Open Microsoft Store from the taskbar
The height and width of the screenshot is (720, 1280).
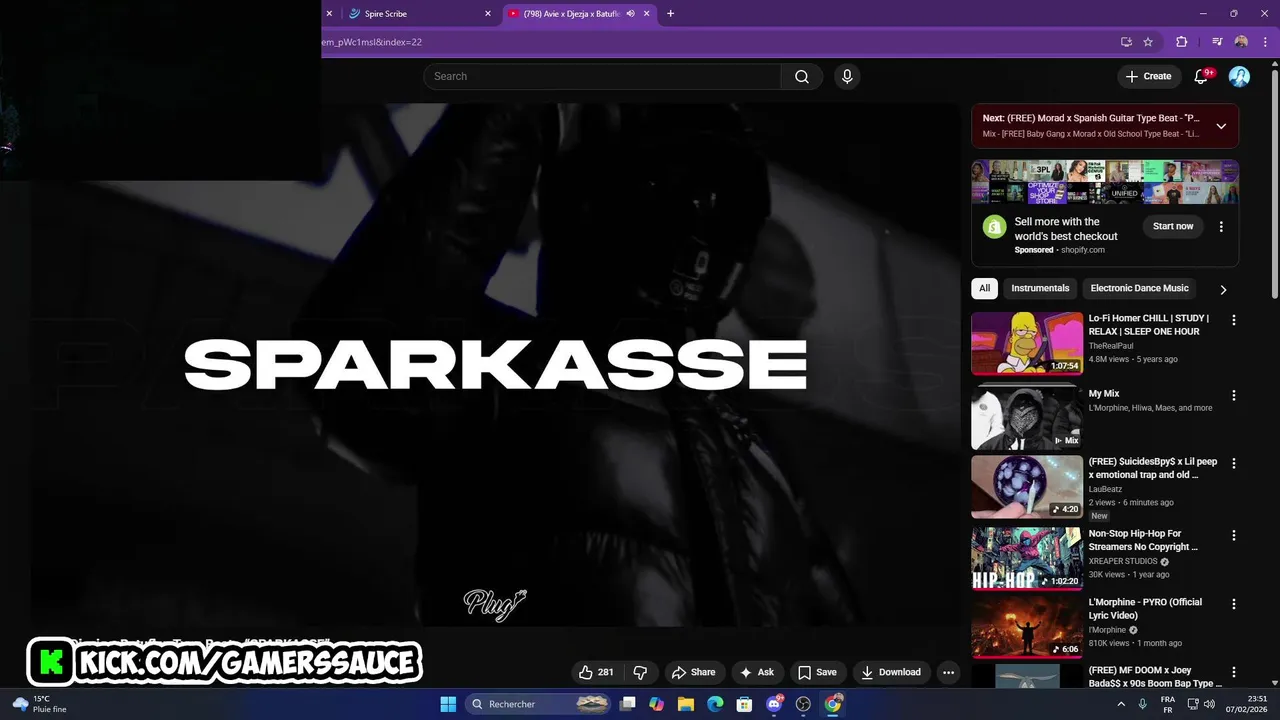click(x=744, y=704)
